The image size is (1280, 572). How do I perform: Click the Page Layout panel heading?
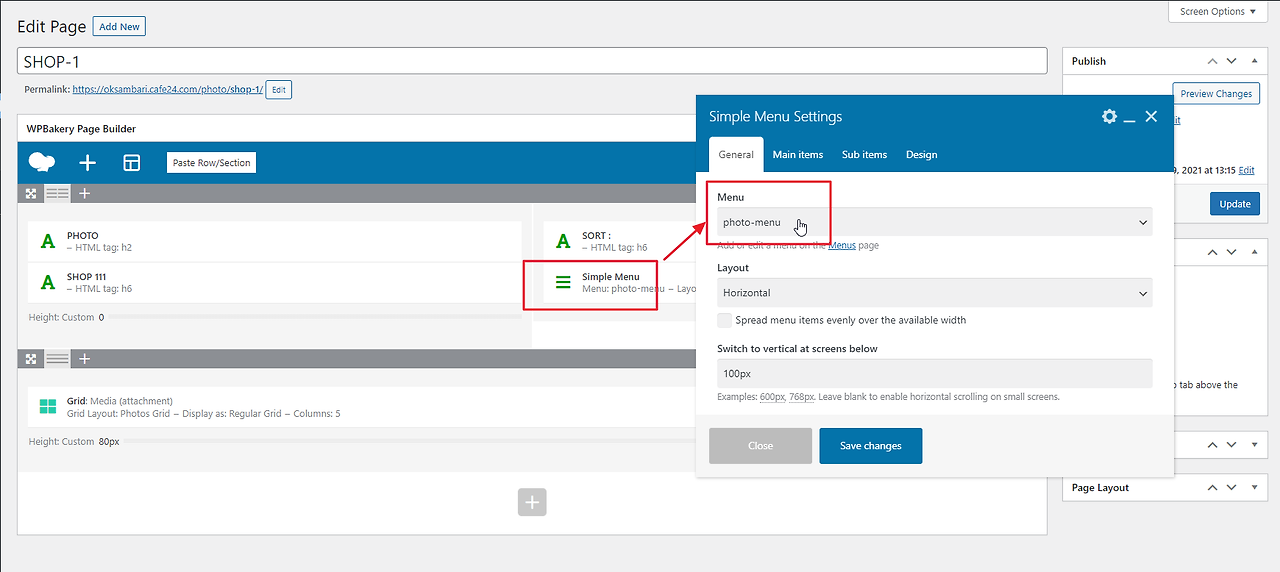[x=1100, y=488]
